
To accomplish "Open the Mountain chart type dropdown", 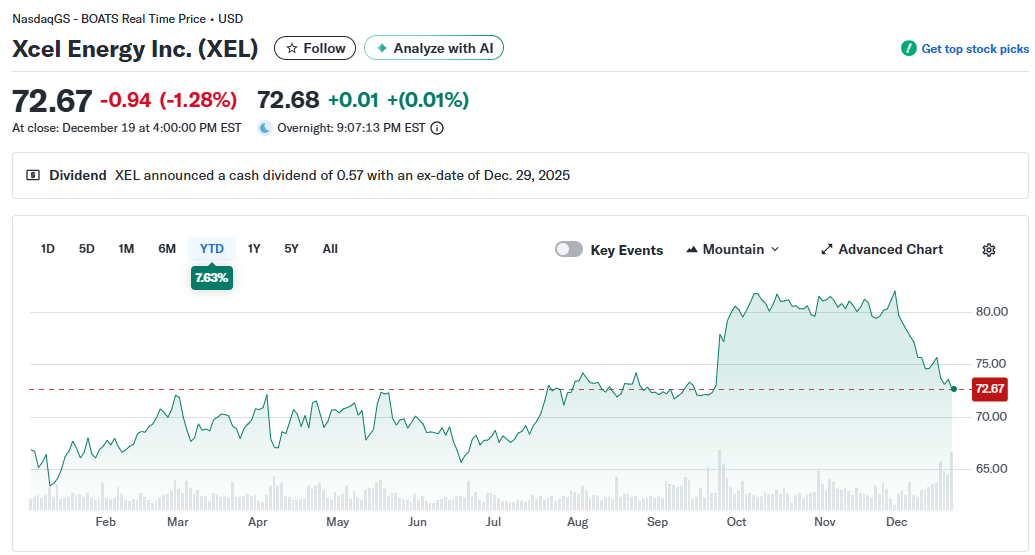I will coord(733,250).
